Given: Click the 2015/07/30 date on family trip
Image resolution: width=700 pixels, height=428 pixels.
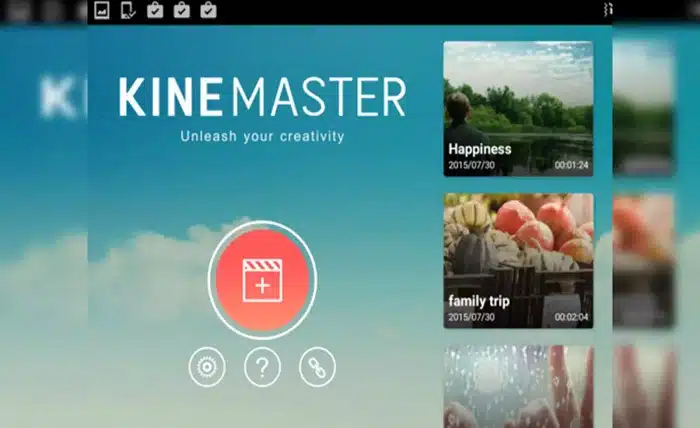Looking at the screenshot, I should click(x=471, y=317).
